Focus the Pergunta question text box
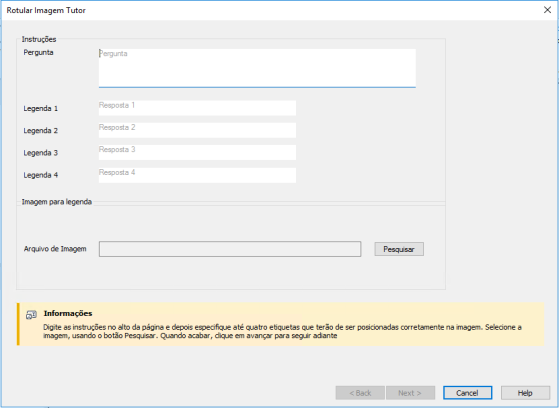559x408 pixels. pos(257,68)
